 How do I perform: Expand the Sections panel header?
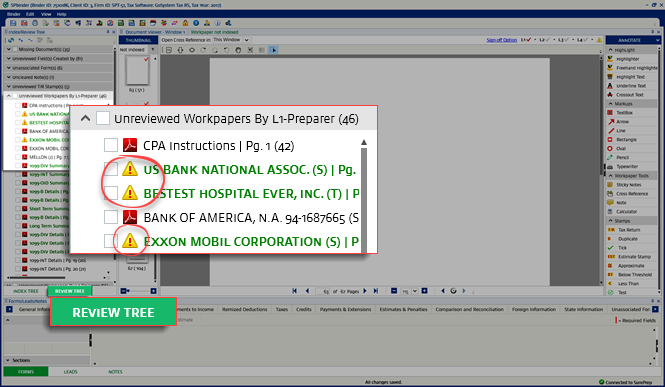pos(9,360)
